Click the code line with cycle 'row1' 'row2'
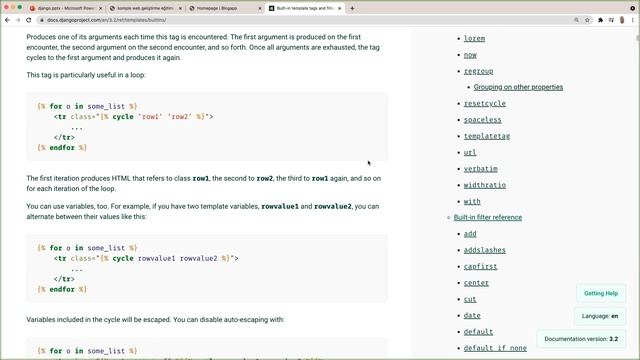This screenshot has height=360, width=640. (x=133, y=117)
